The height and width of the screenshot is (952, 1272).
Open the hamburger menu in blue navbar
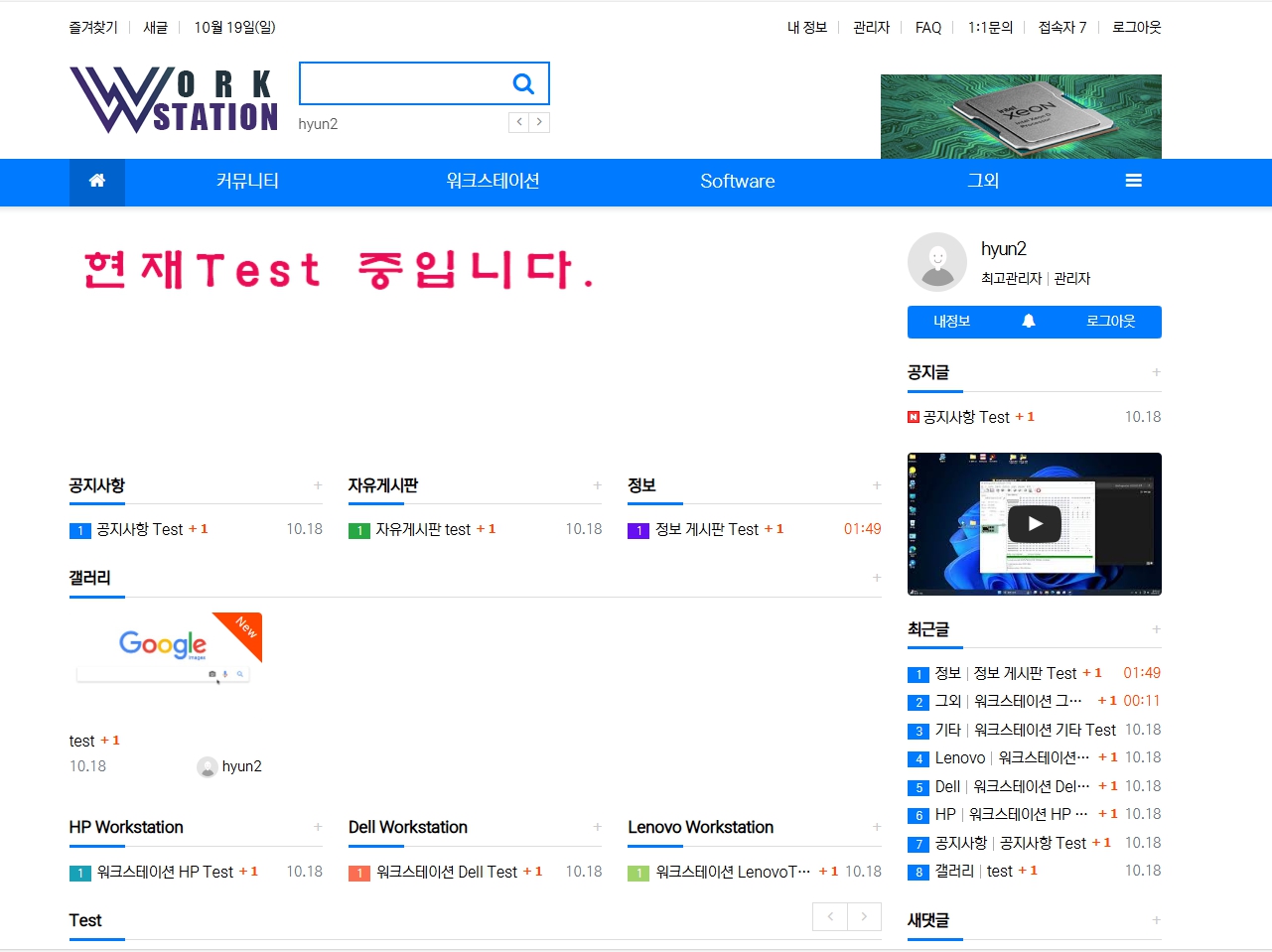(1133, 181)
